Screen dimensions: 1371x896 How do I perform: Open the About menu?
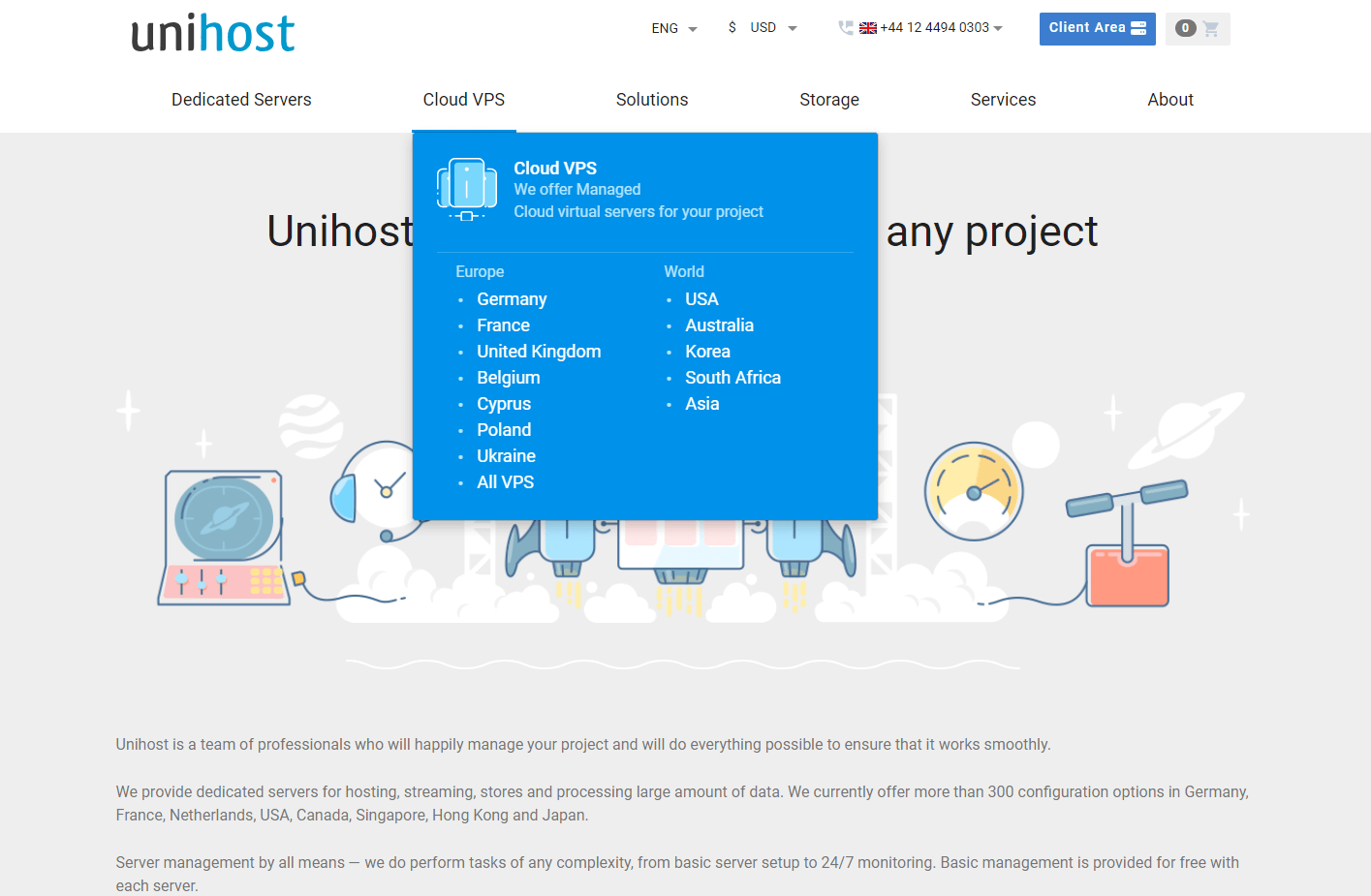tap(1170, 100)
